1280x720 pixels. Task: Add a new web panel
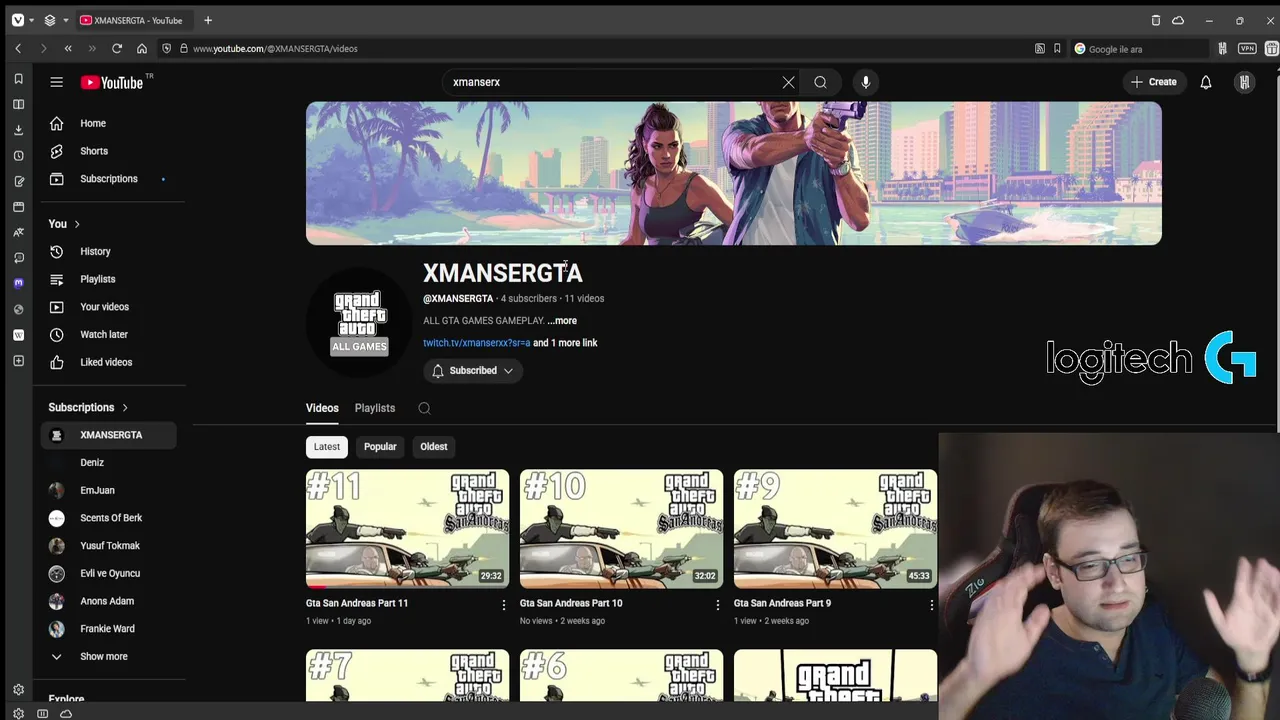tap(18, 360)
